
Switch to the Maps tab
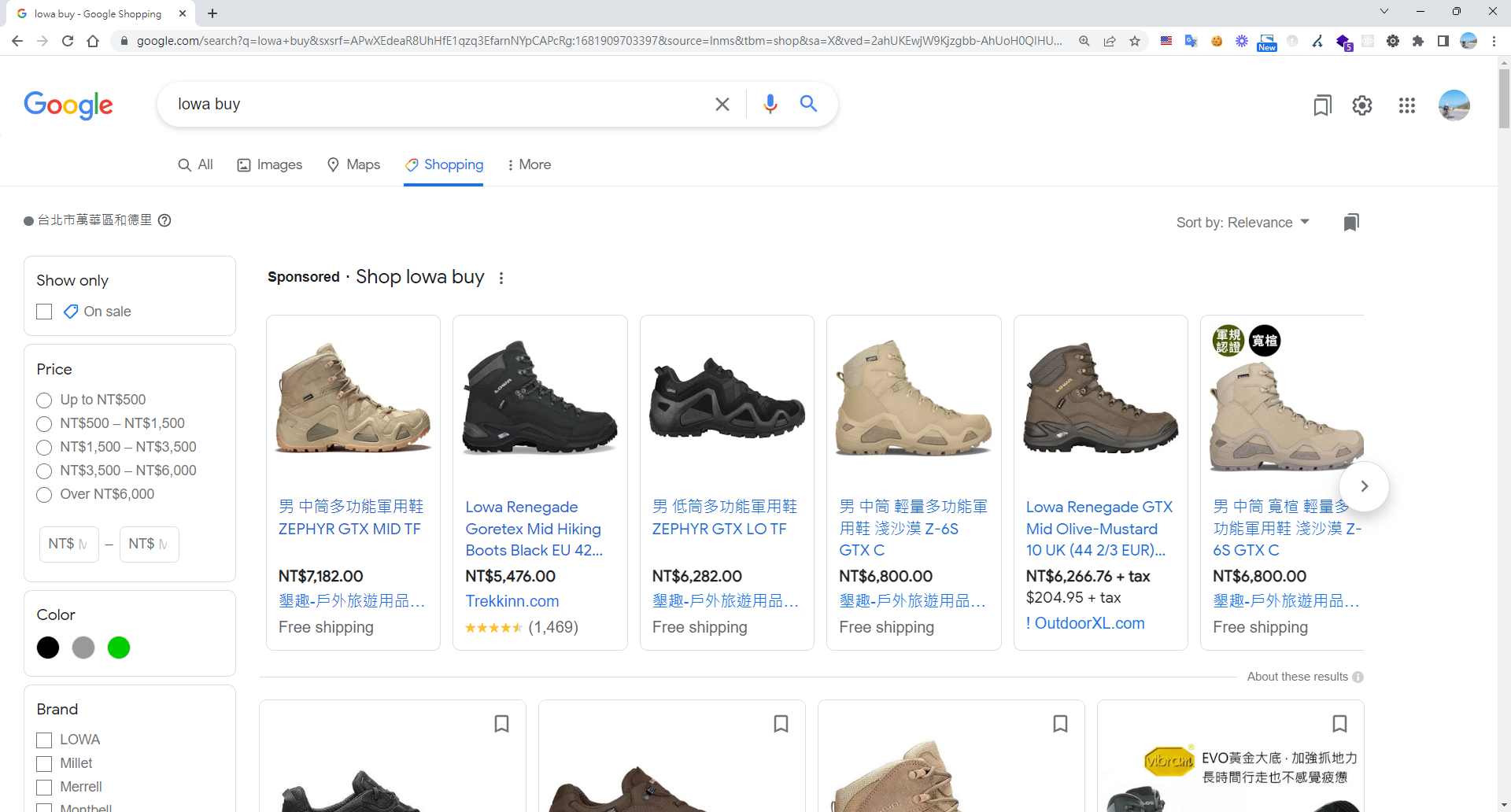coord(353,164)
